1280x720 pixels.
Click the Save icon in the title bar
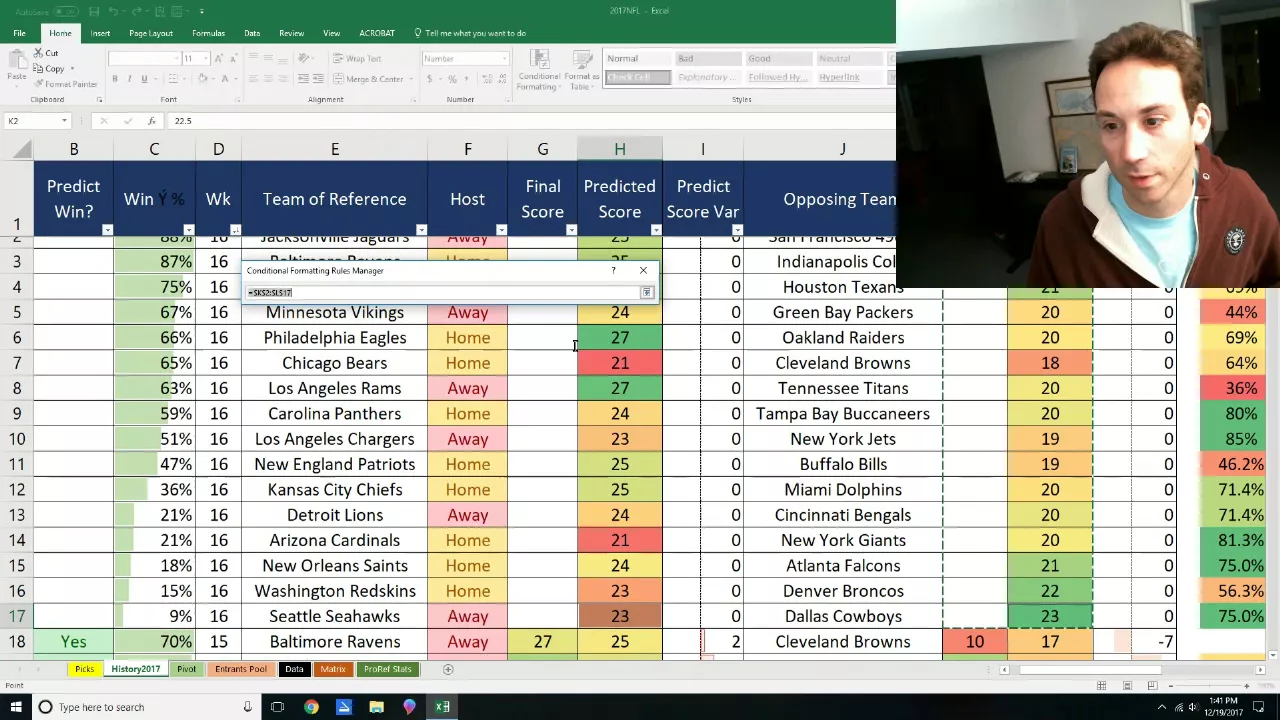point(93,12)
